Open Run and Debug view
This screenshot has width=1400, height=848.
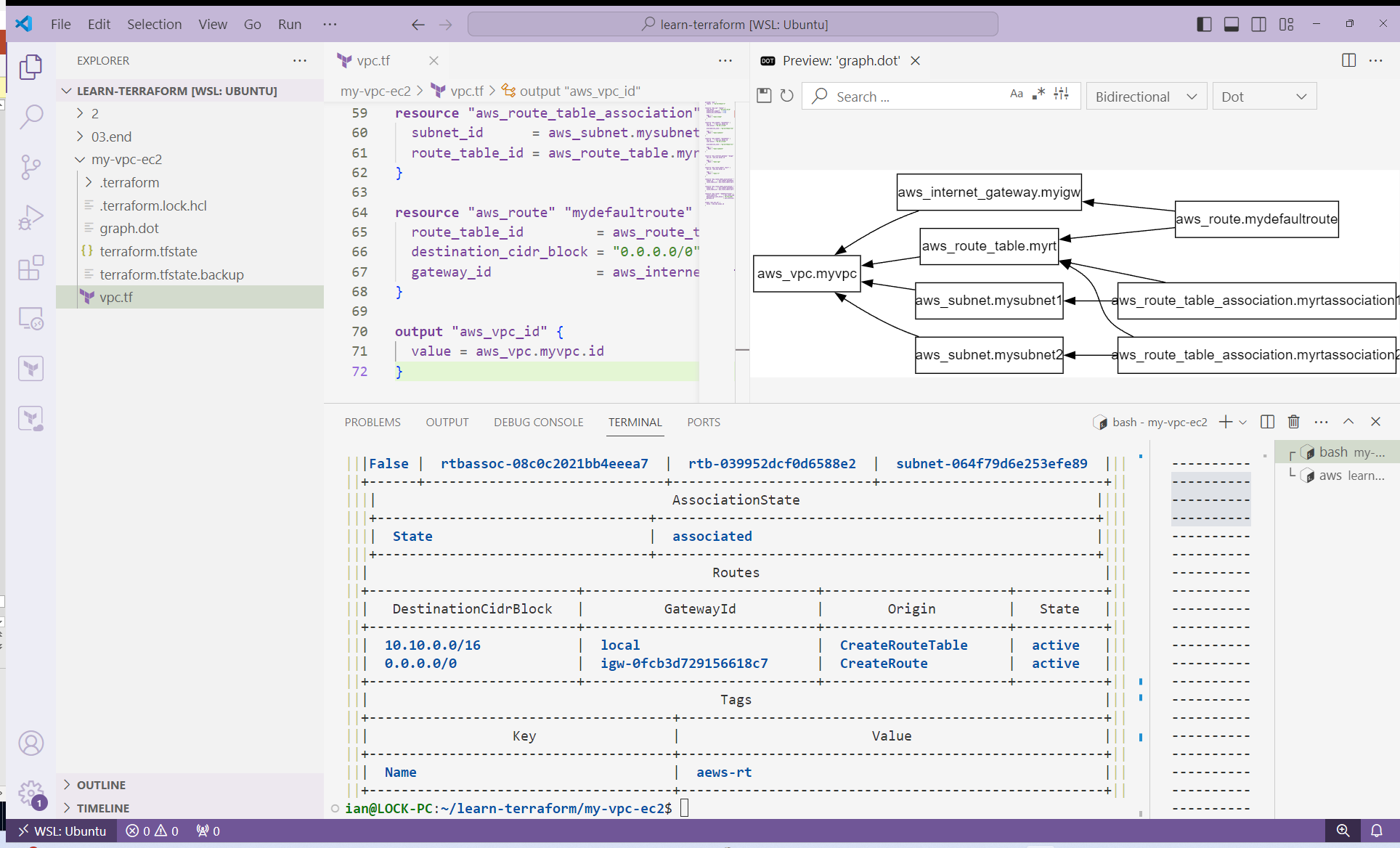(31, 217)
